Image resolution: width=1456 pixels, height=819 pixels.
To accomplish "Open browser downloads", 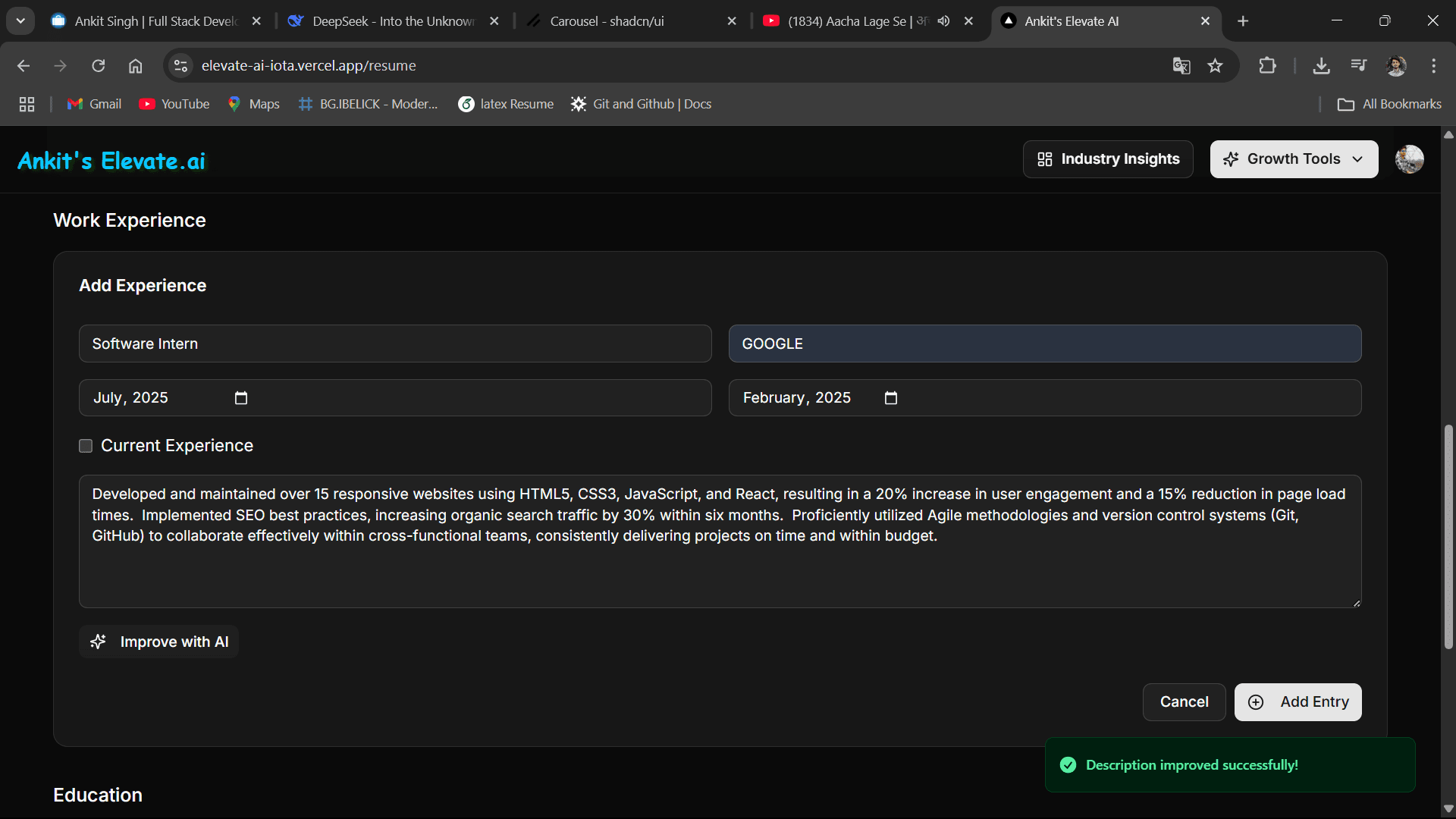I will point(1322,66).
